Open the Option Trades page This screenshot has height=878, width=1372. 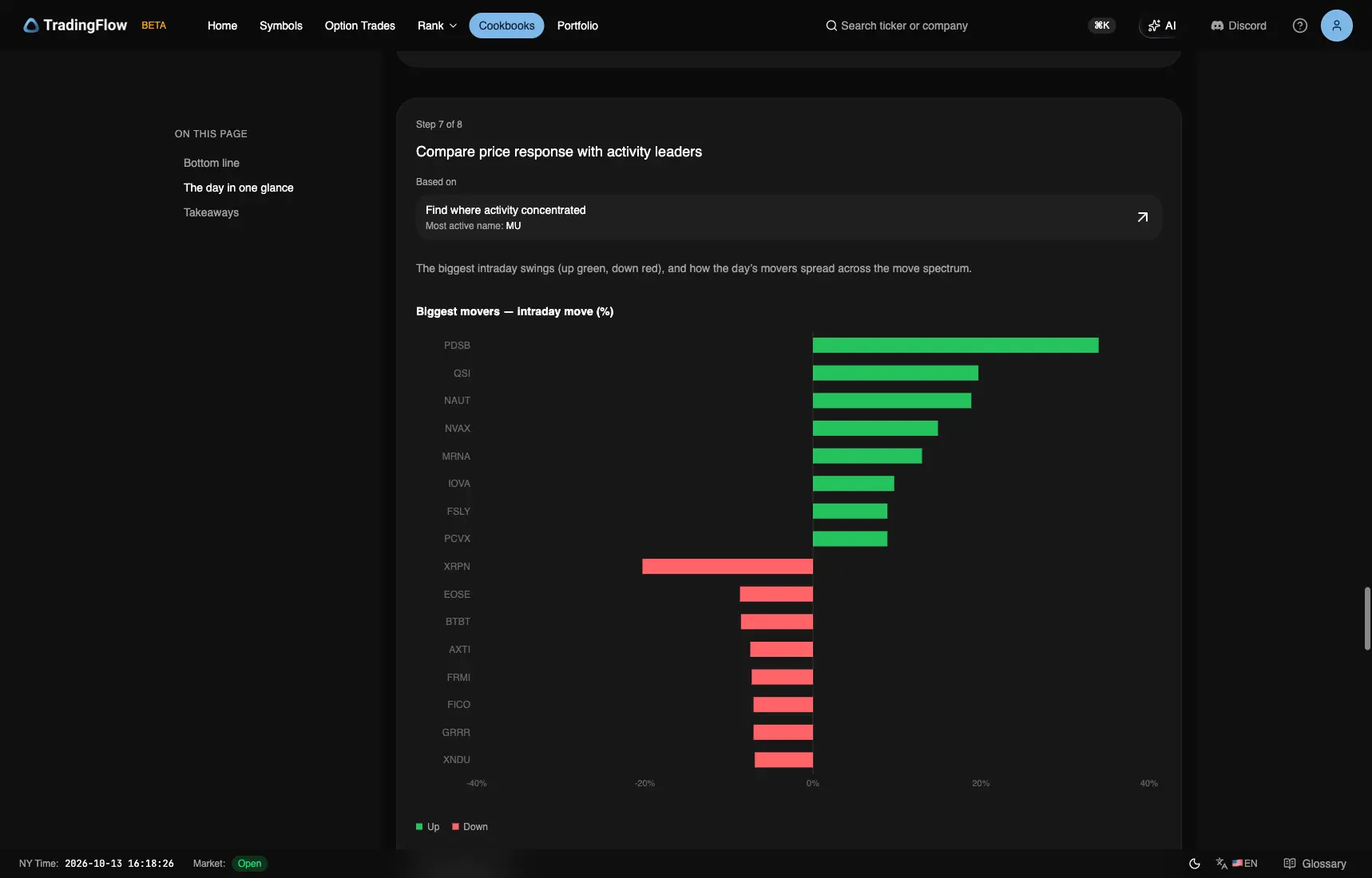coord(360,26)
